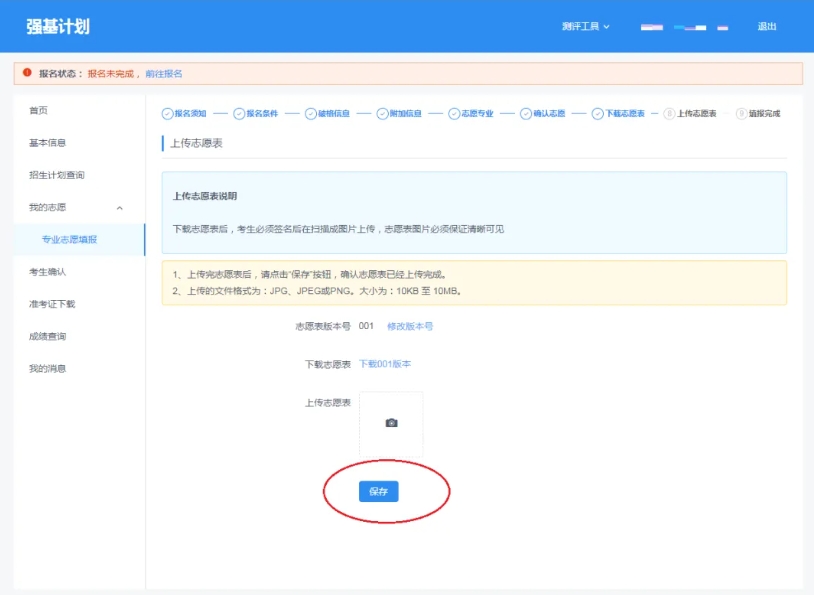Click 退出 to log out
814x595 pixels.
[x=768, y=27]
